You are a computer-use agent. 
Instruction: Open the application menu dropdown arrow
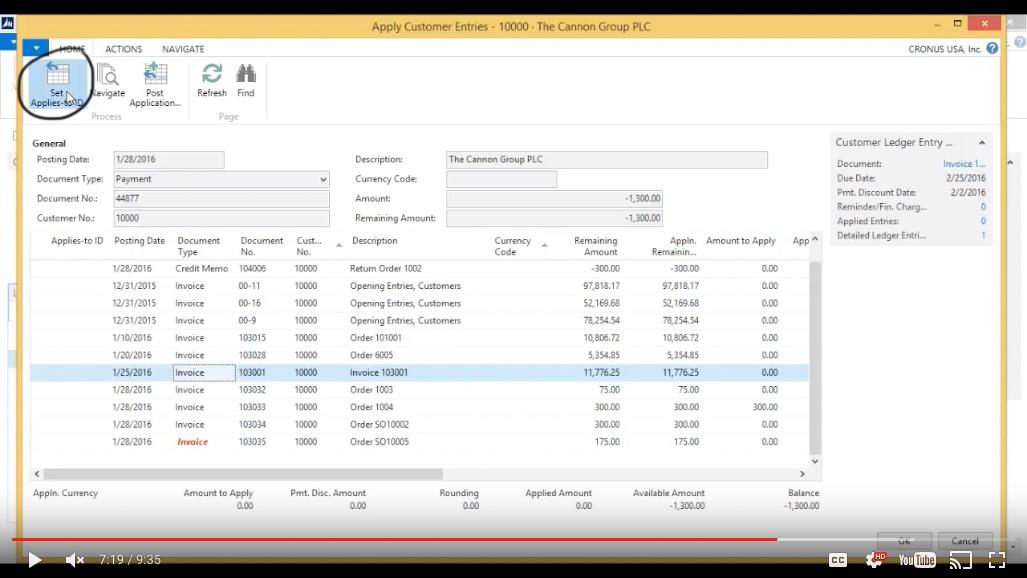coord(35,48)
